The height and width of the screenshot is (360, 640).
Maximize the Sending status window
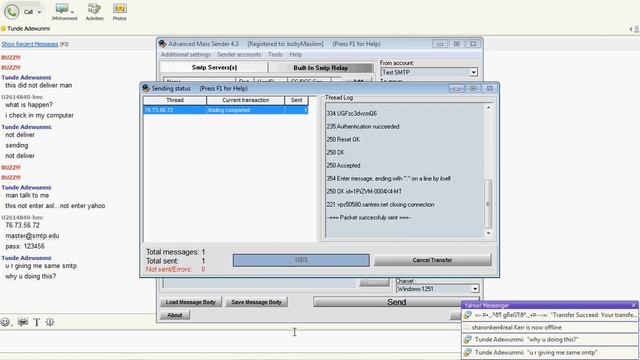(x=473, y=88)
